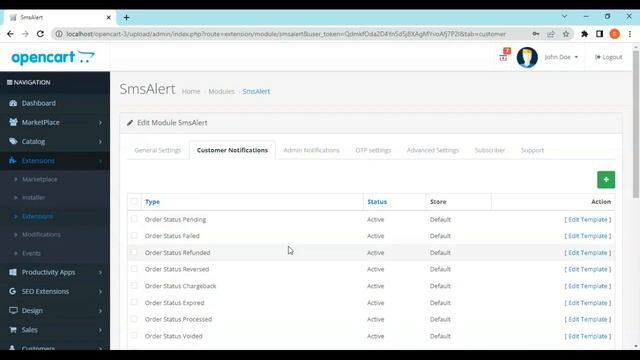Click the Sales cart icon
The image size is (640, 360).
coord(13,329)
